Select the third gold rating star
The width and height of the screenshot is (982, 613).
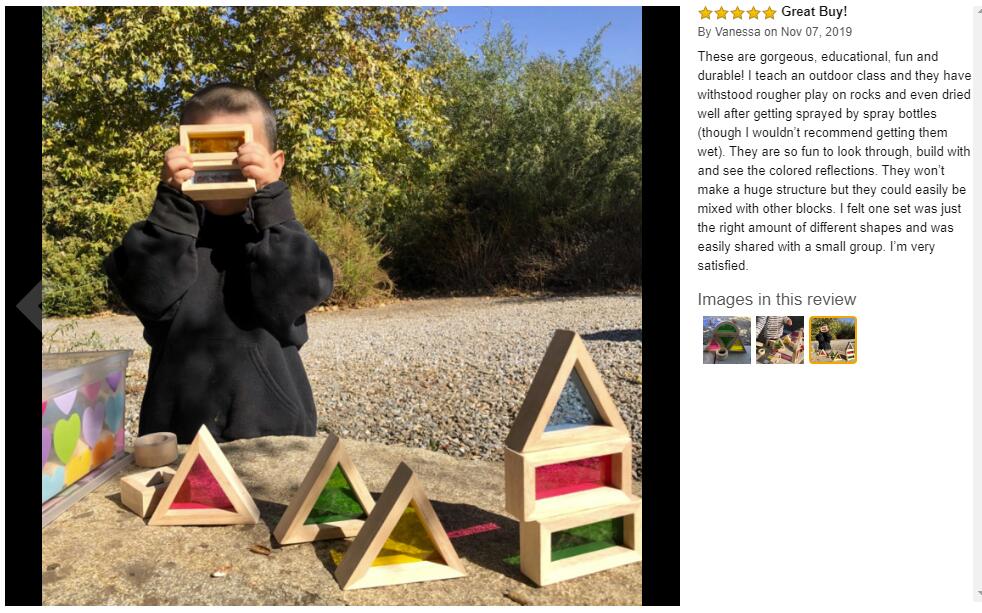(x=737, y=13)
